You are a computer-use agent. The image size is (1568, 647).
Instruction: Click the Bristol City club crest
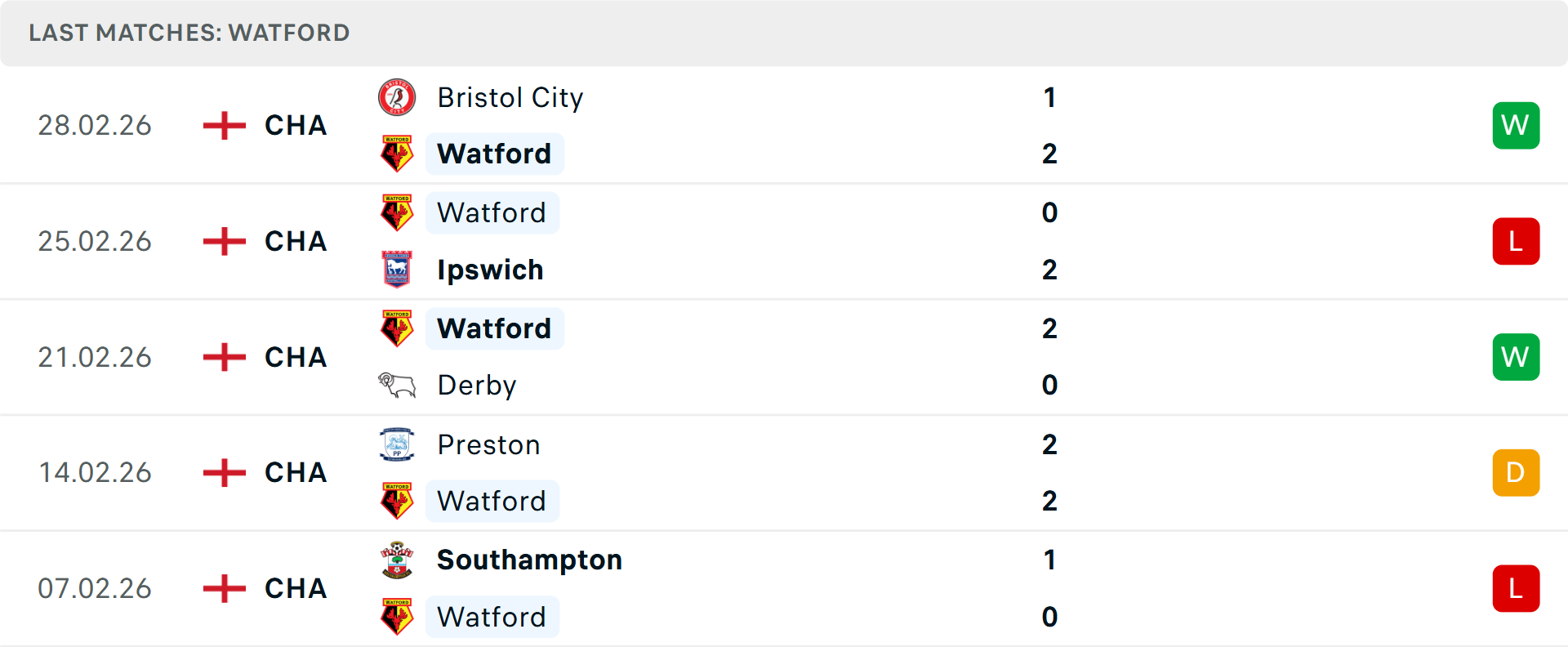(x=397, y=97)
